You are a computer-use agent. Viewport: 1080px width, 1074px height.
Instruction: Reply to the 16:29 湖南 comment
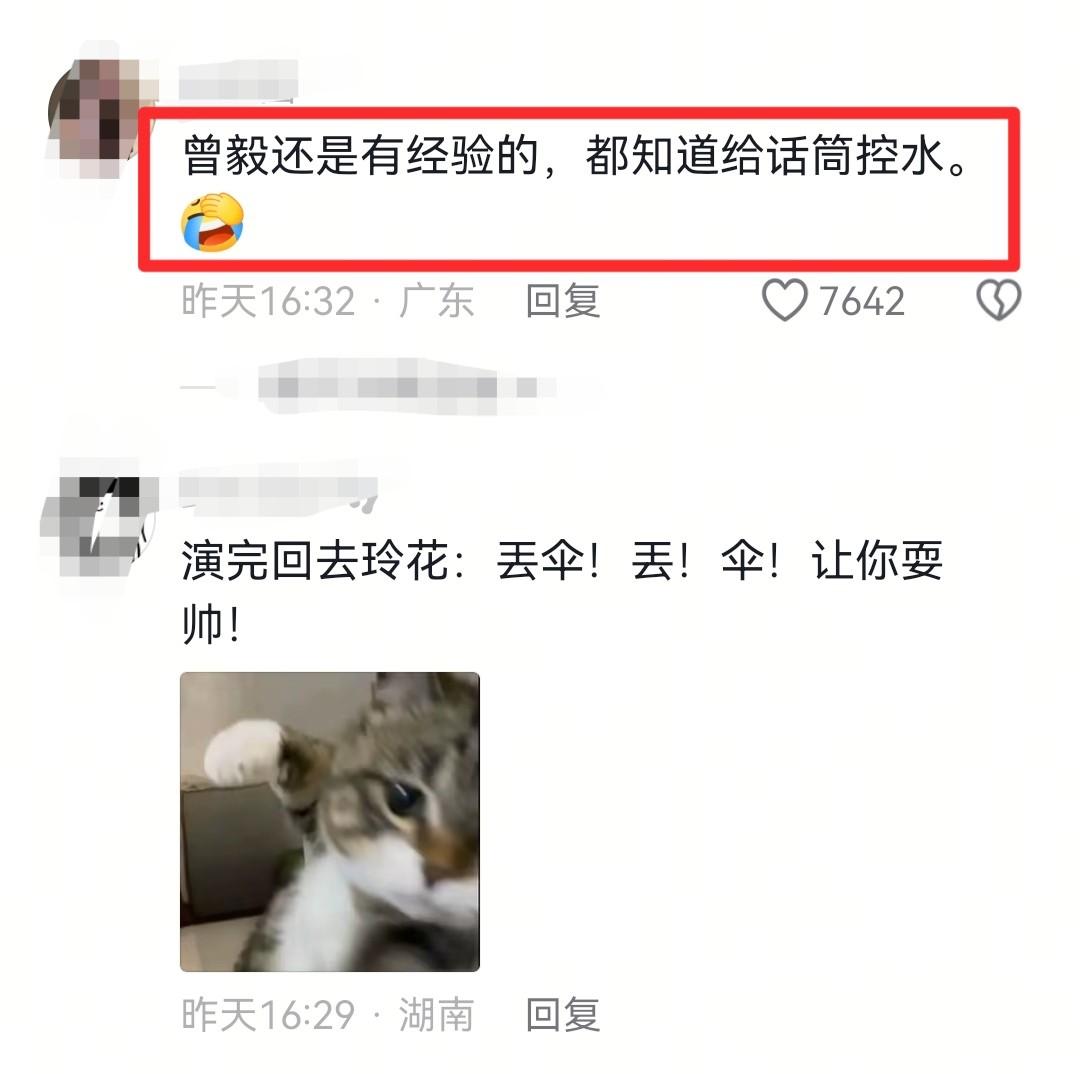coord(563,1014)
